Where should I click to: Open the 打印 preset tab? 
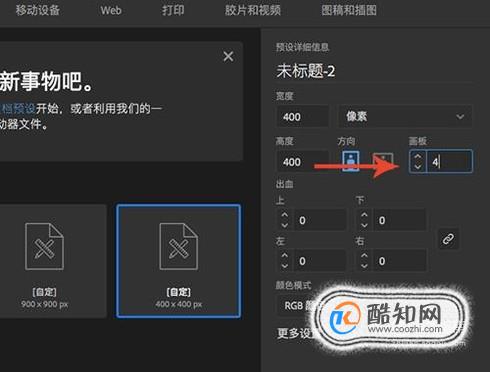coord(173,10)
